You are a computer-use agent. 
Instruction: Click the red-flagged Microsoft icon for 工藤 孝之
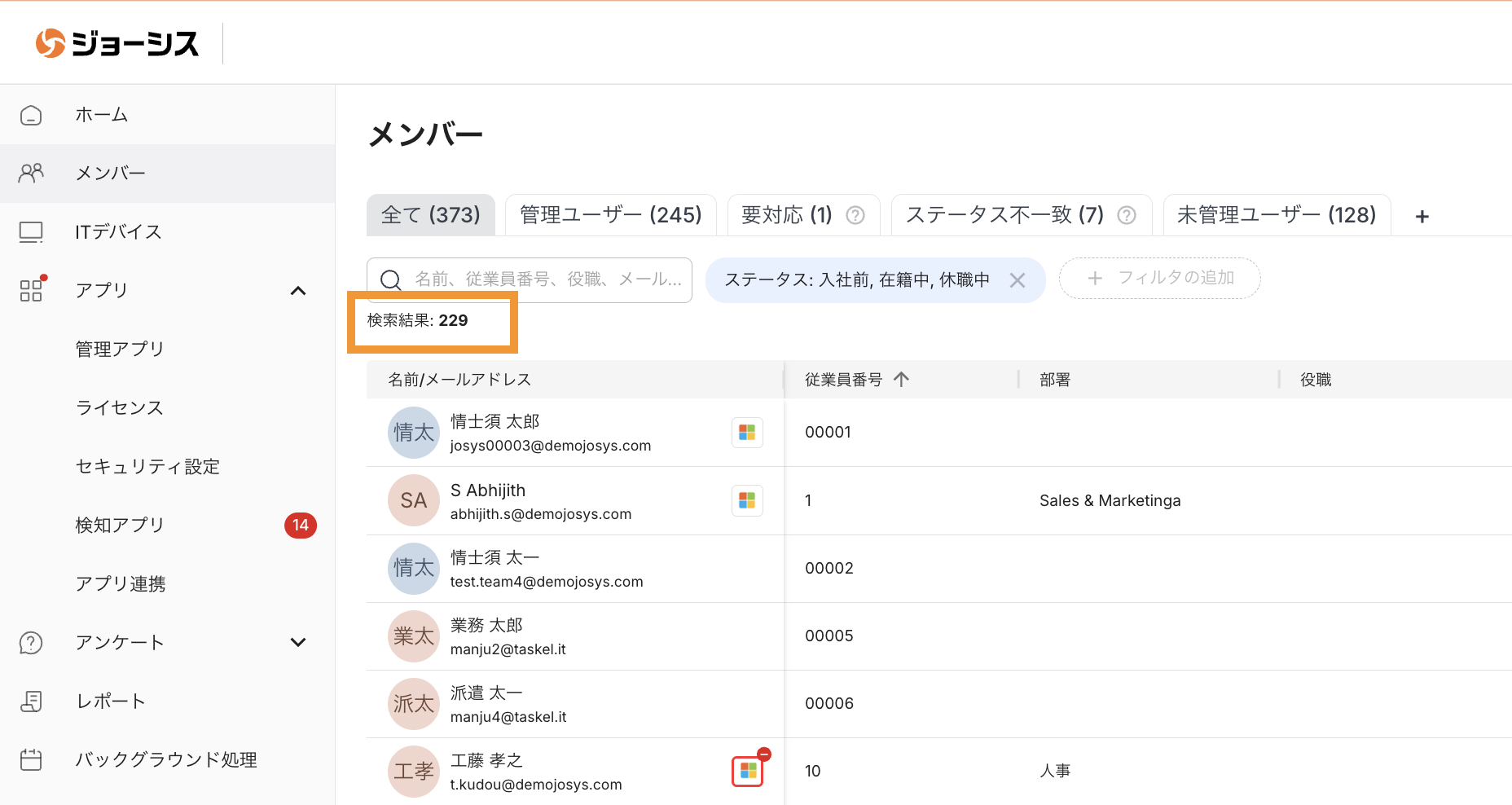[x=747, y=771]
